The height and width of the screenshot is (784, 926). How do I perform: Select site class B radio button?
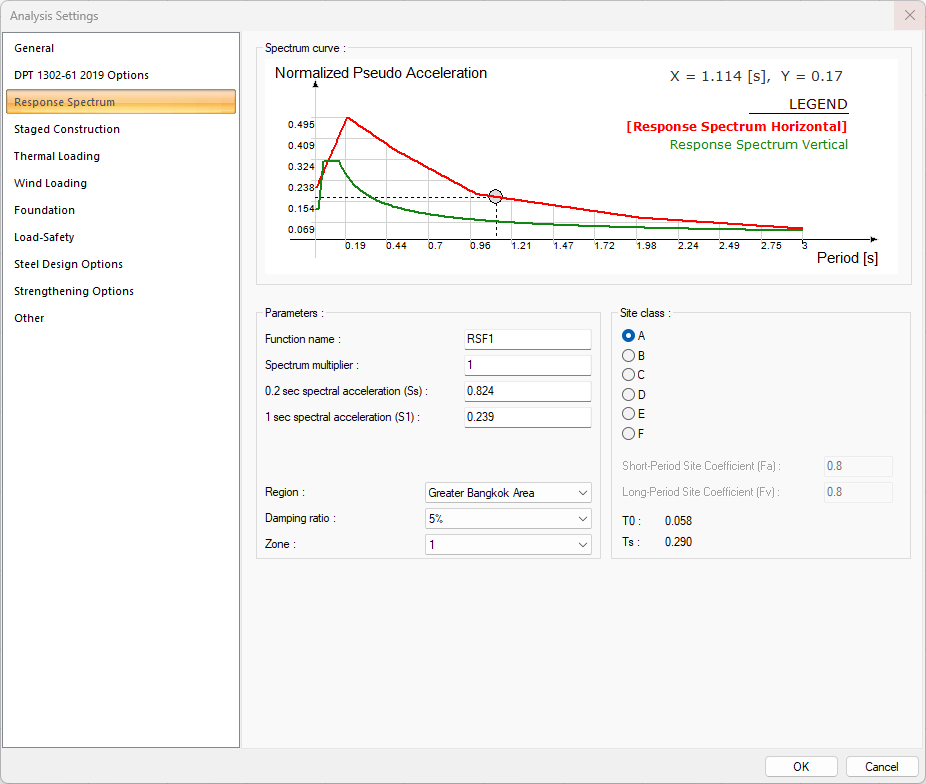click(x=629, y=355)
